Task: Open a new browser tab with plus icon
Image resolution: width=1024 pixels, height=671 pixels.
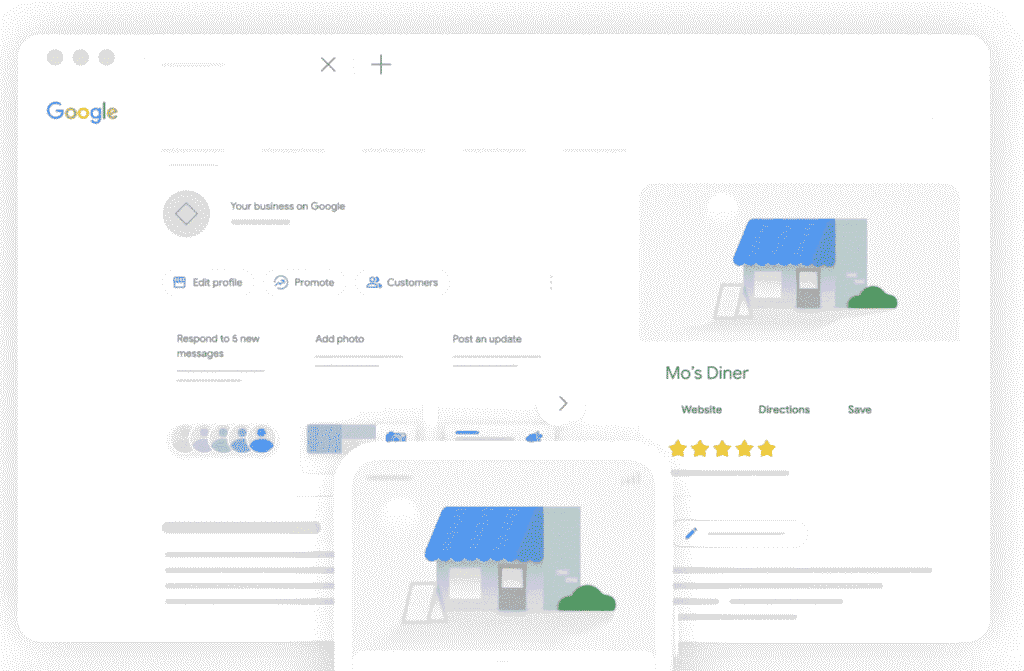Action: tap(381, 65)
